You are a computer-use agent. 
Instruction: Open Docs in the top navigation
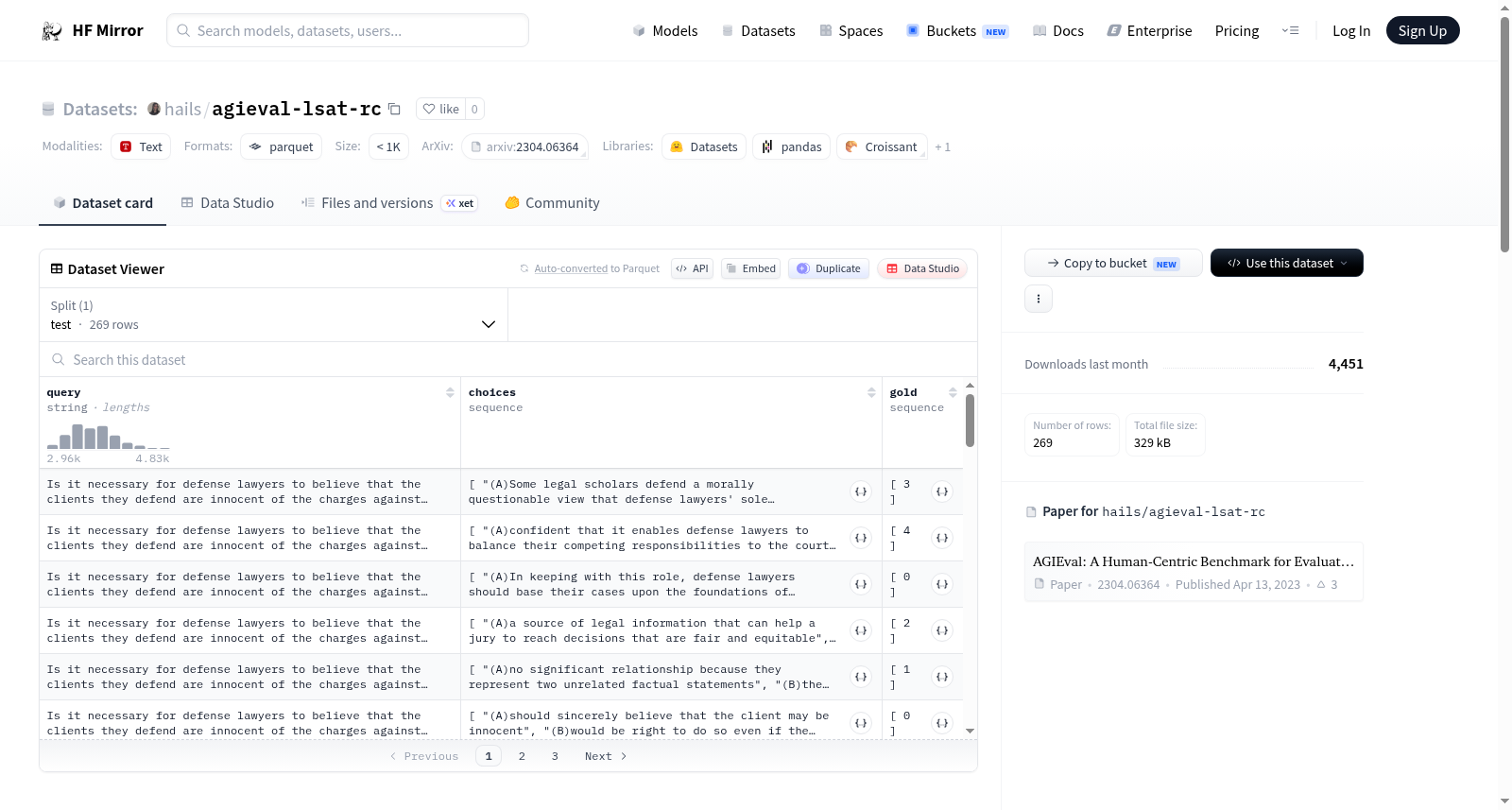click(x=1058, y=30)
